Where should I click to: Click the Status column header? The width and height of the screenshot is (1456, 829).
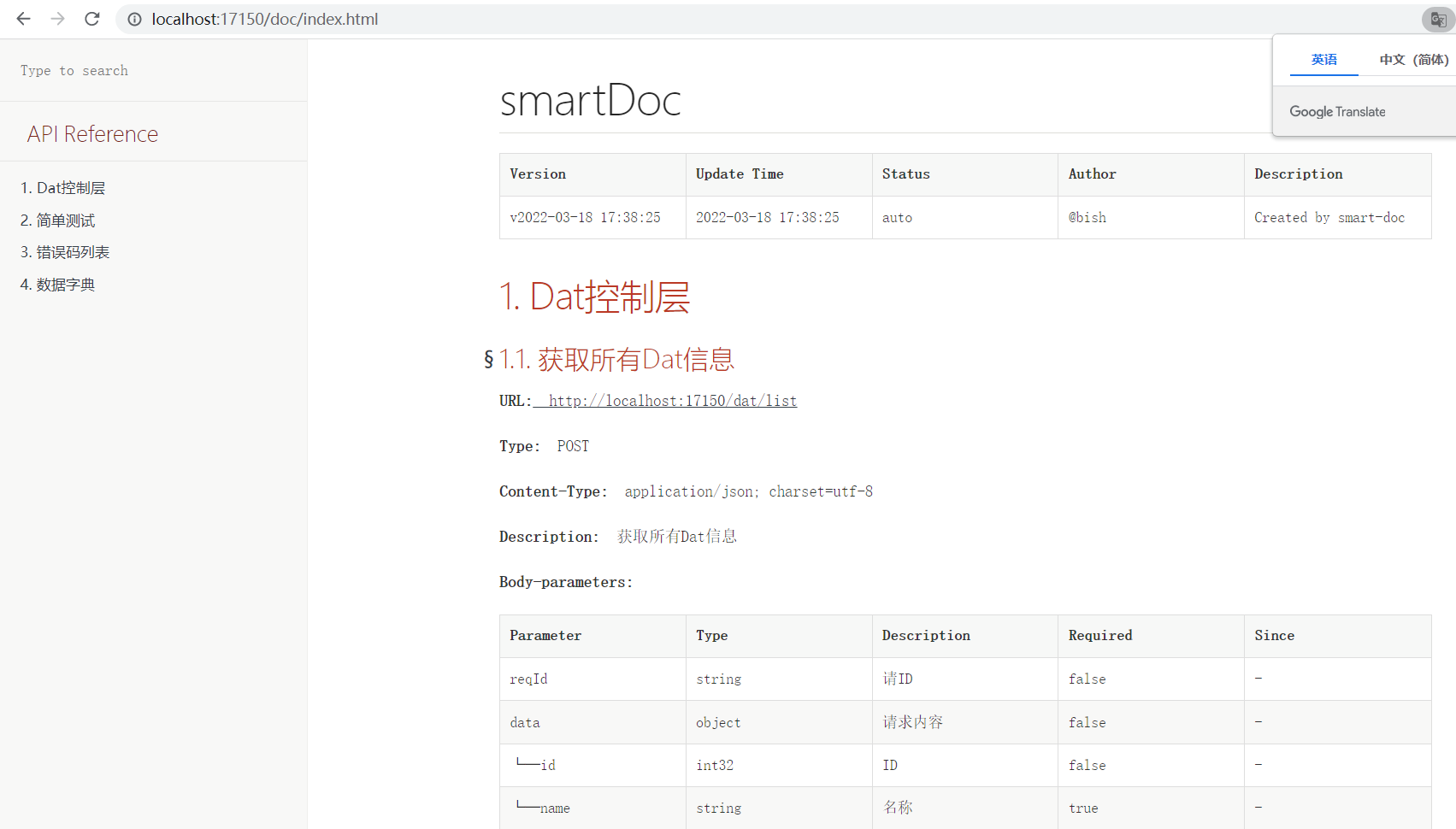click(965, 174)
